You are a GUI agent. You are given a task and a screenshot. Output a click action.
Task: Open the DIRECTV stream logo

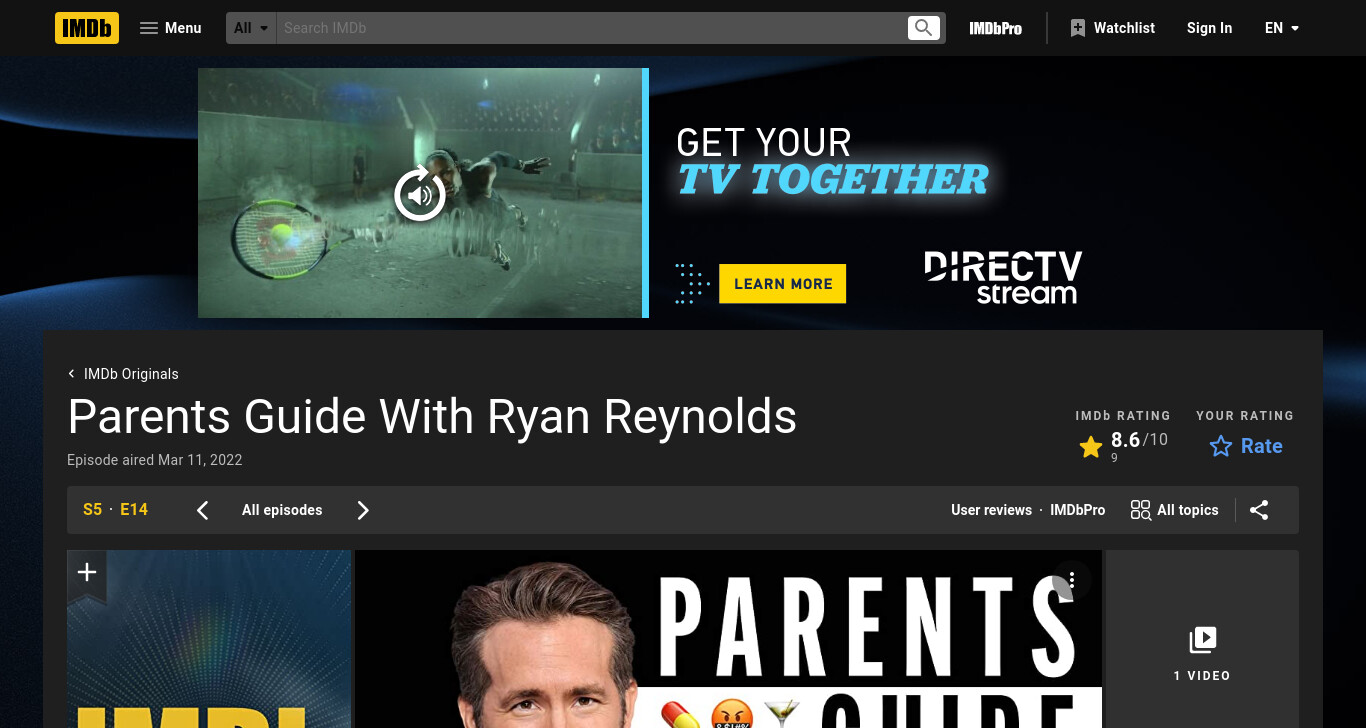pyautogui.click(x=1003, y=278)
